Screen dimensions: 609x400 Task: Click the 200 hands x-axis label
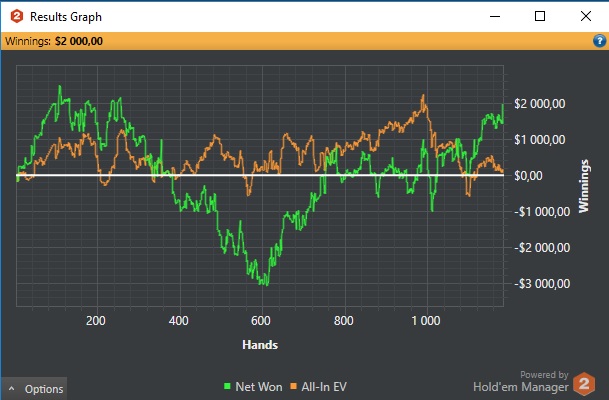96,321
